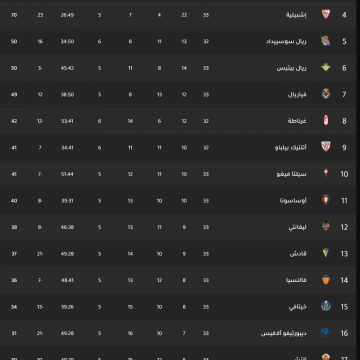Viewport: 360px width, 360px height.
Task: Open team ريال بيتيس link
Action: point(292,68)
